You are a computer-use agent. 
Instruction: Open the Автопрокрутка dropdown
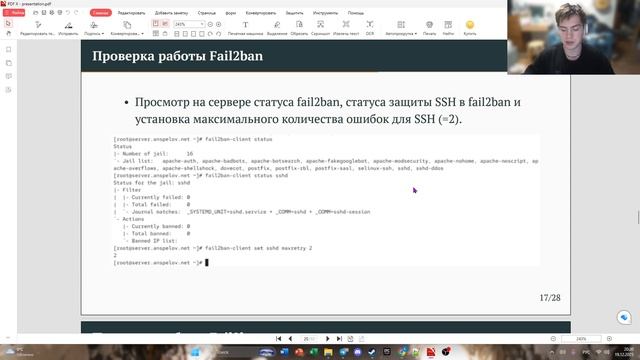[401, 28]
